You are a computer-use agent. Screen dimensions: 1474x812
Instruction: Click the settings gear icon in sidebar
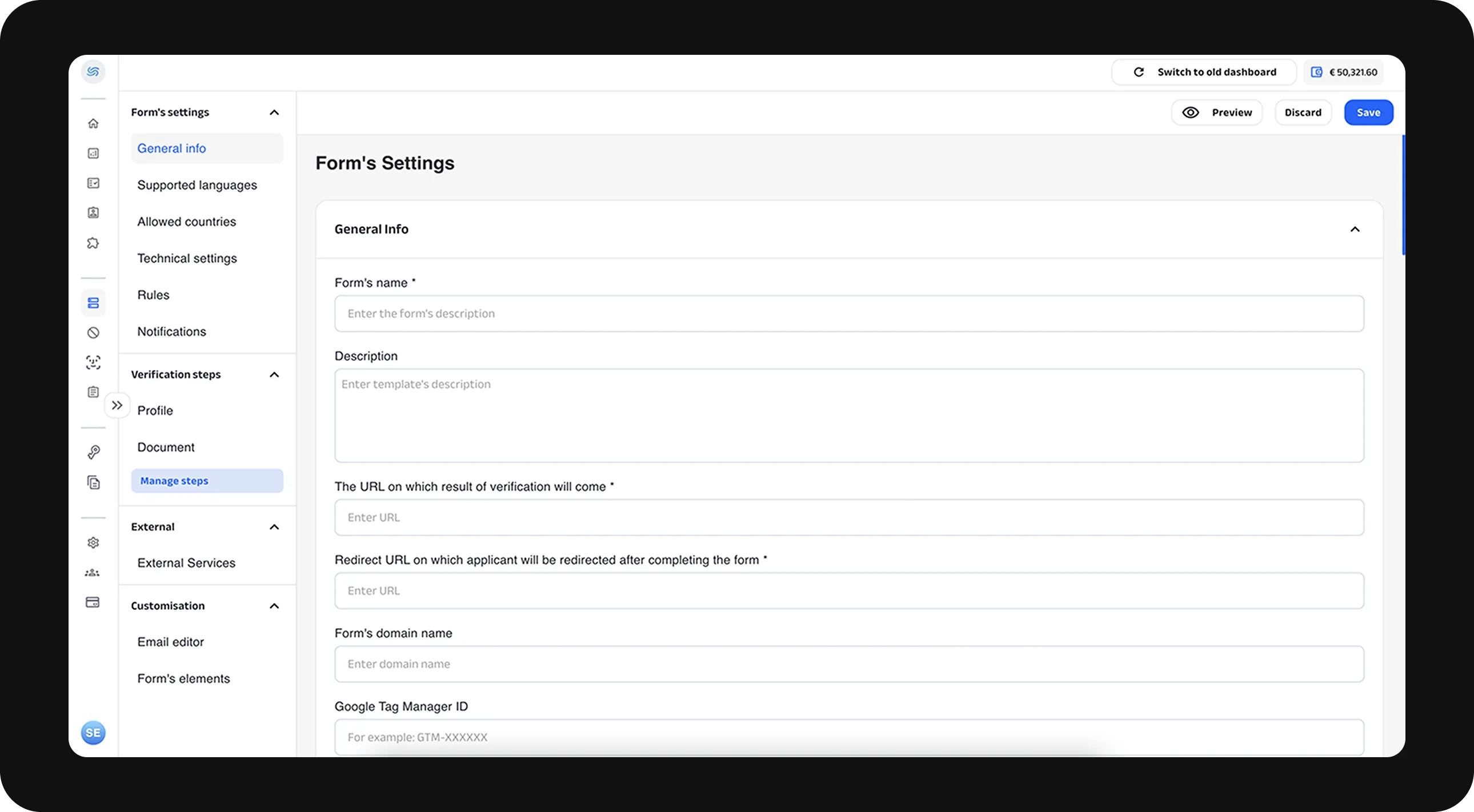[93, 542]
